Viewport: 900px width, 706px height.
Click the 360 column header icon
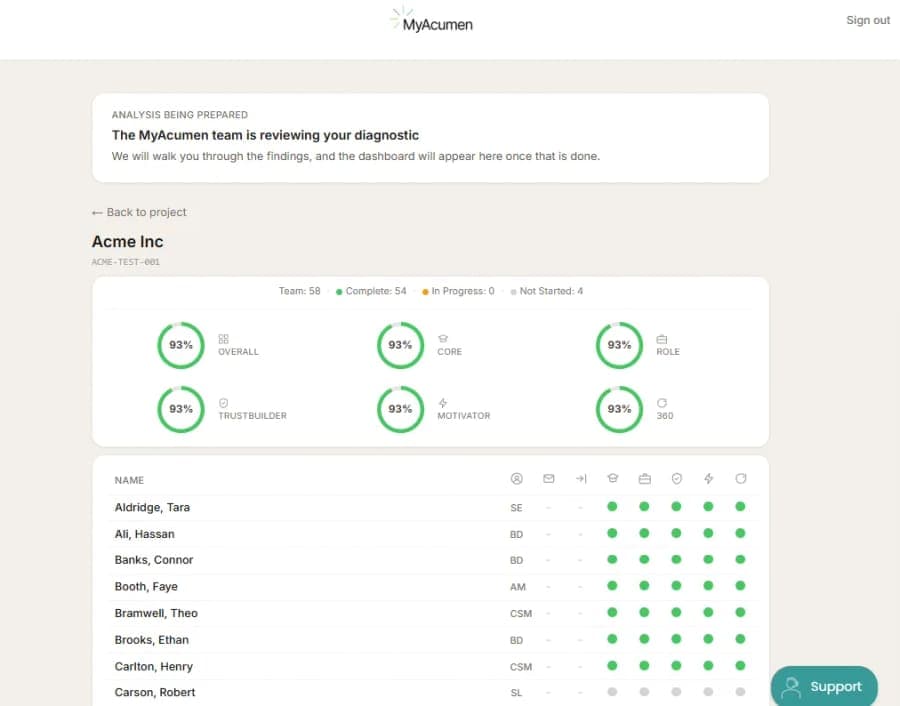coord(740,479)
